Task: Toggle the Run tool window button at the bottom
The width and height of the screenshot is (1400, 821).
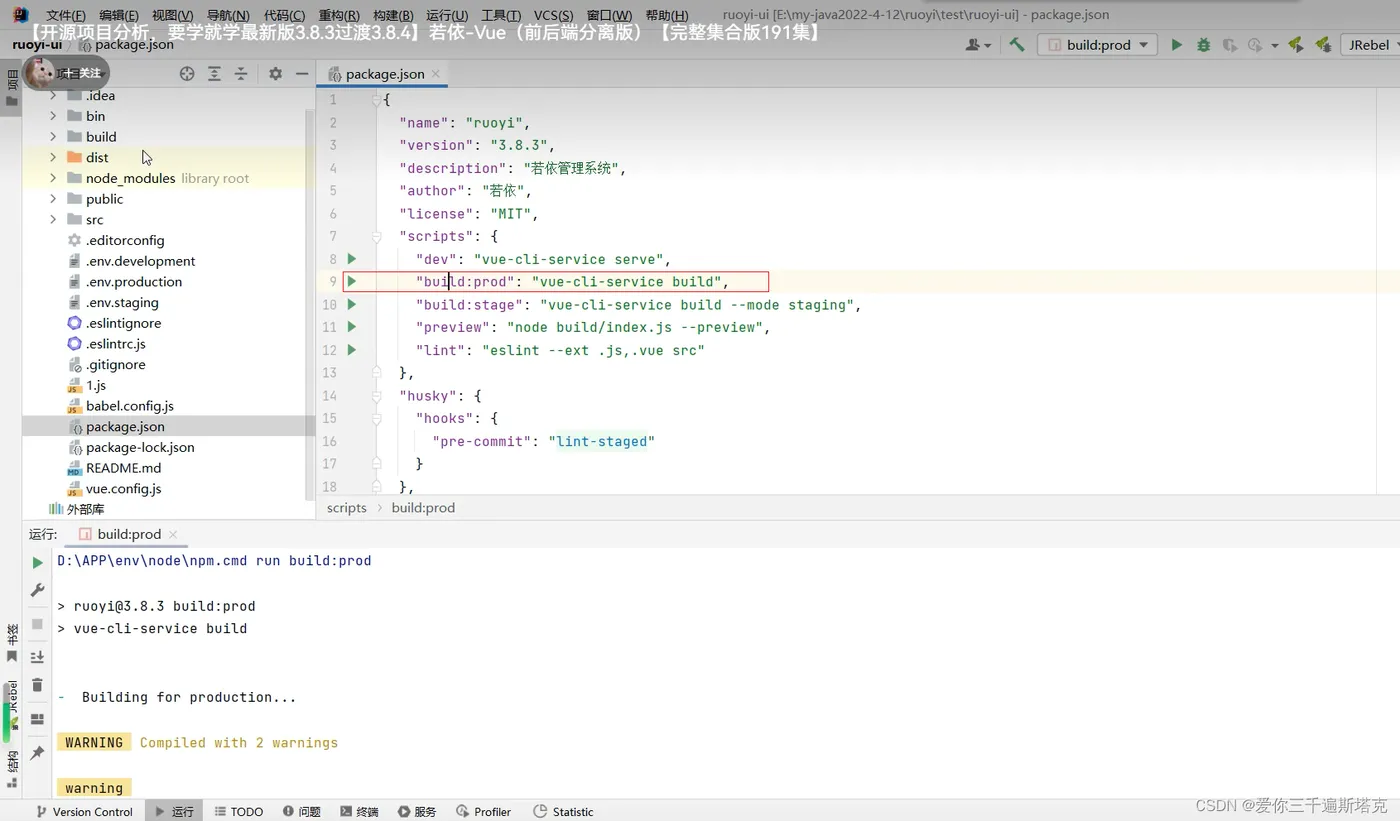Action: point(174,811)
